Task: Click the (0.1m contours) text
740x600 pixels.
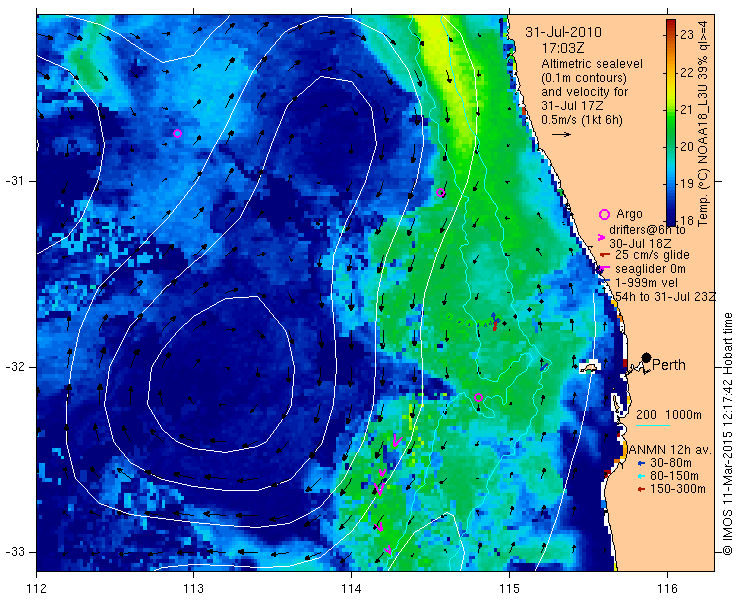Action: (584, 77)
